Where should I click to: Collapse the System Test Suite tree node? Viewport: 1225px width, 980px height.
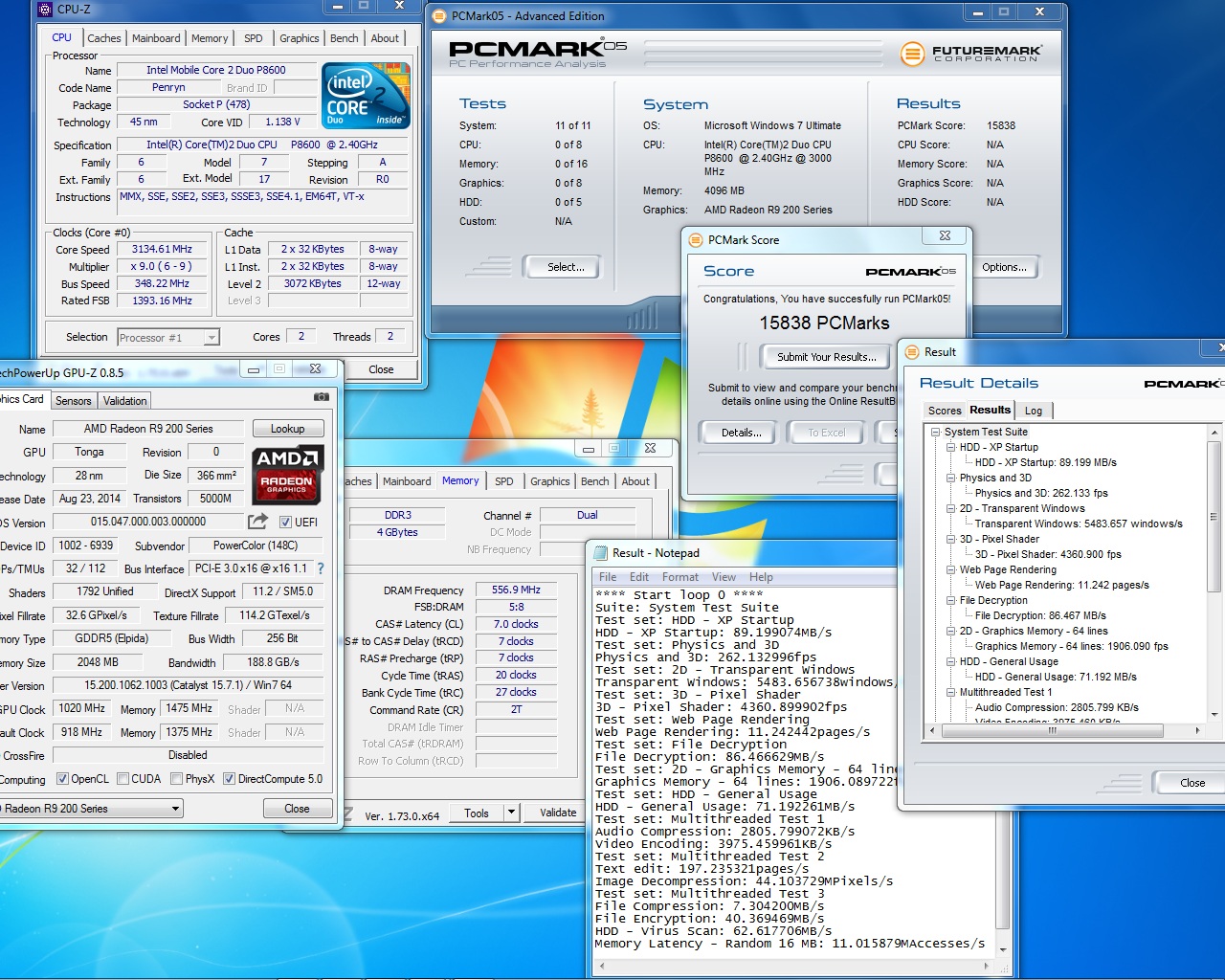tap(935, 432)
